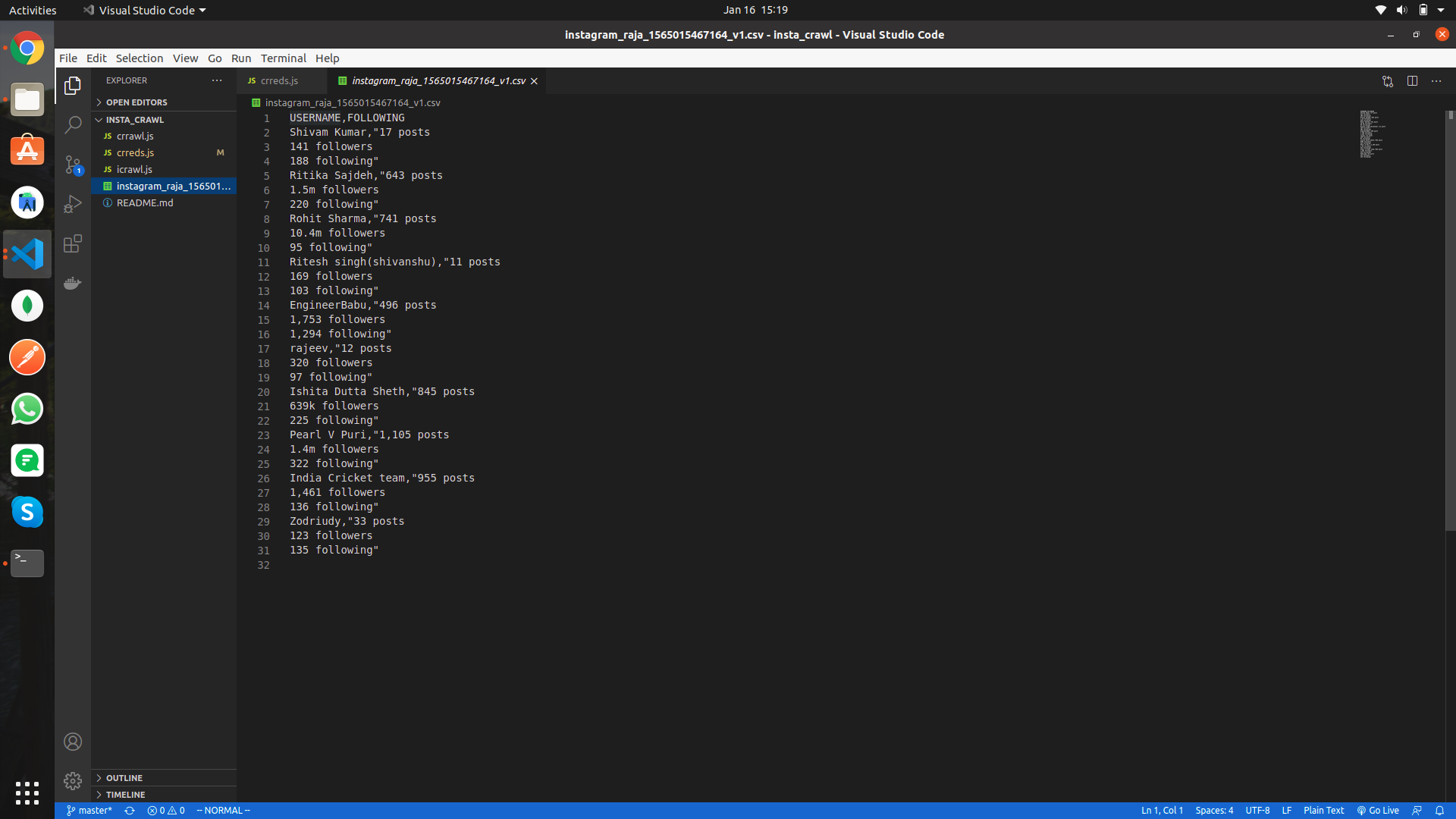Open the notifications bell in status bar
Image resolution: width=1456 pixels, height=819 pixels.
(x=1439, y=811)
